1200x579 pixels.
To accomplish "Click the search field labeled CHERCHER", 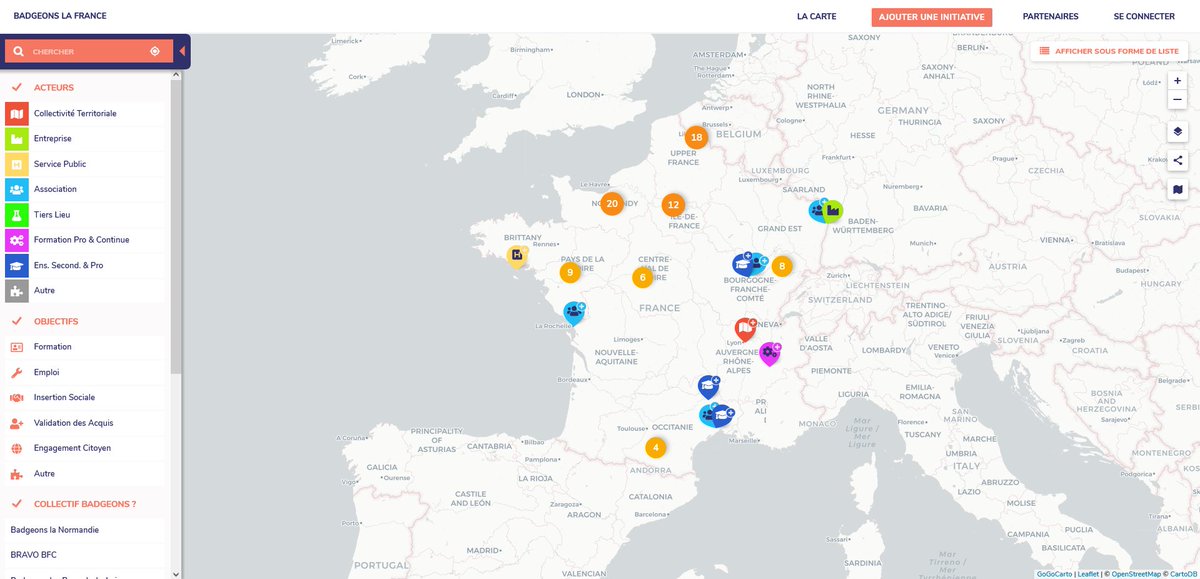I will click(x=88, y=51).
